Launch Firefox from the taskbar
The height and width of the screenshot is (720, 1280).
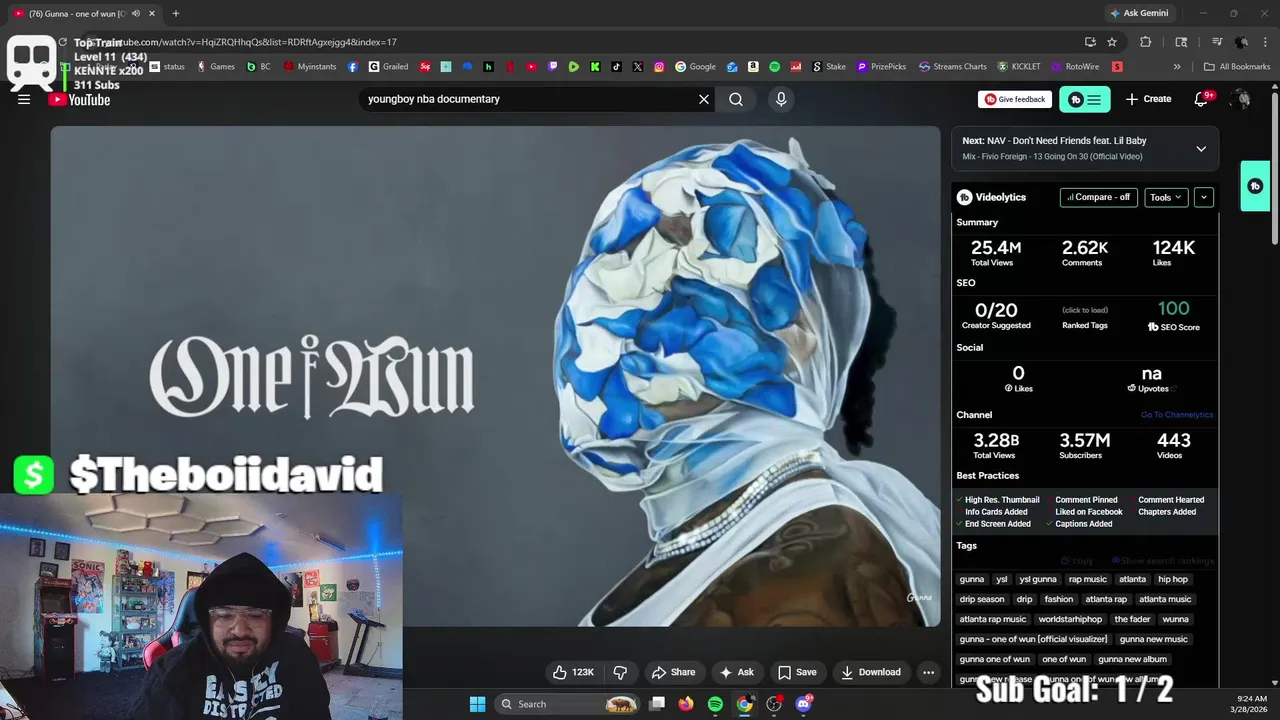(x=685, y=704)
